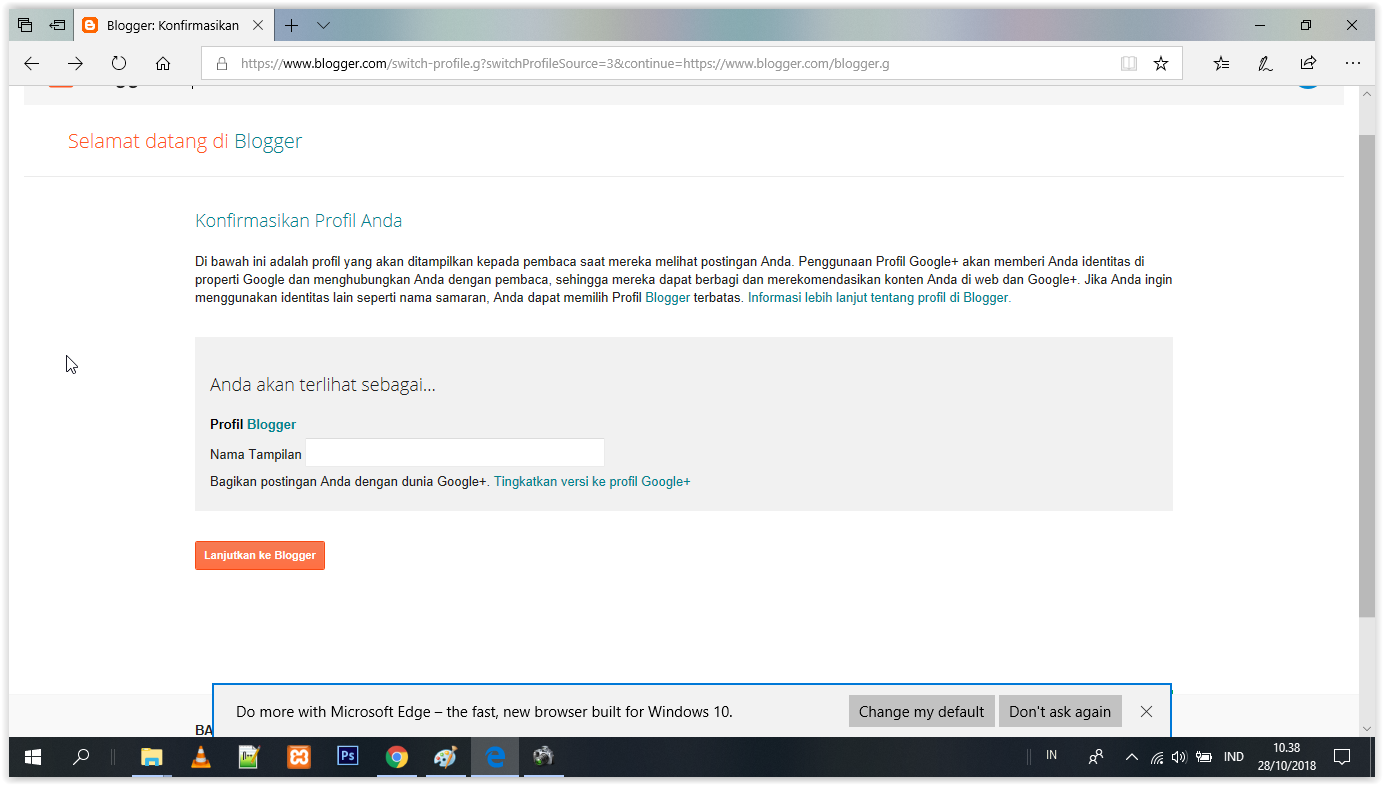The height and width of the screenshot is (785, 1383).
Task: Open the browser home page
Action: click(163, 63)
